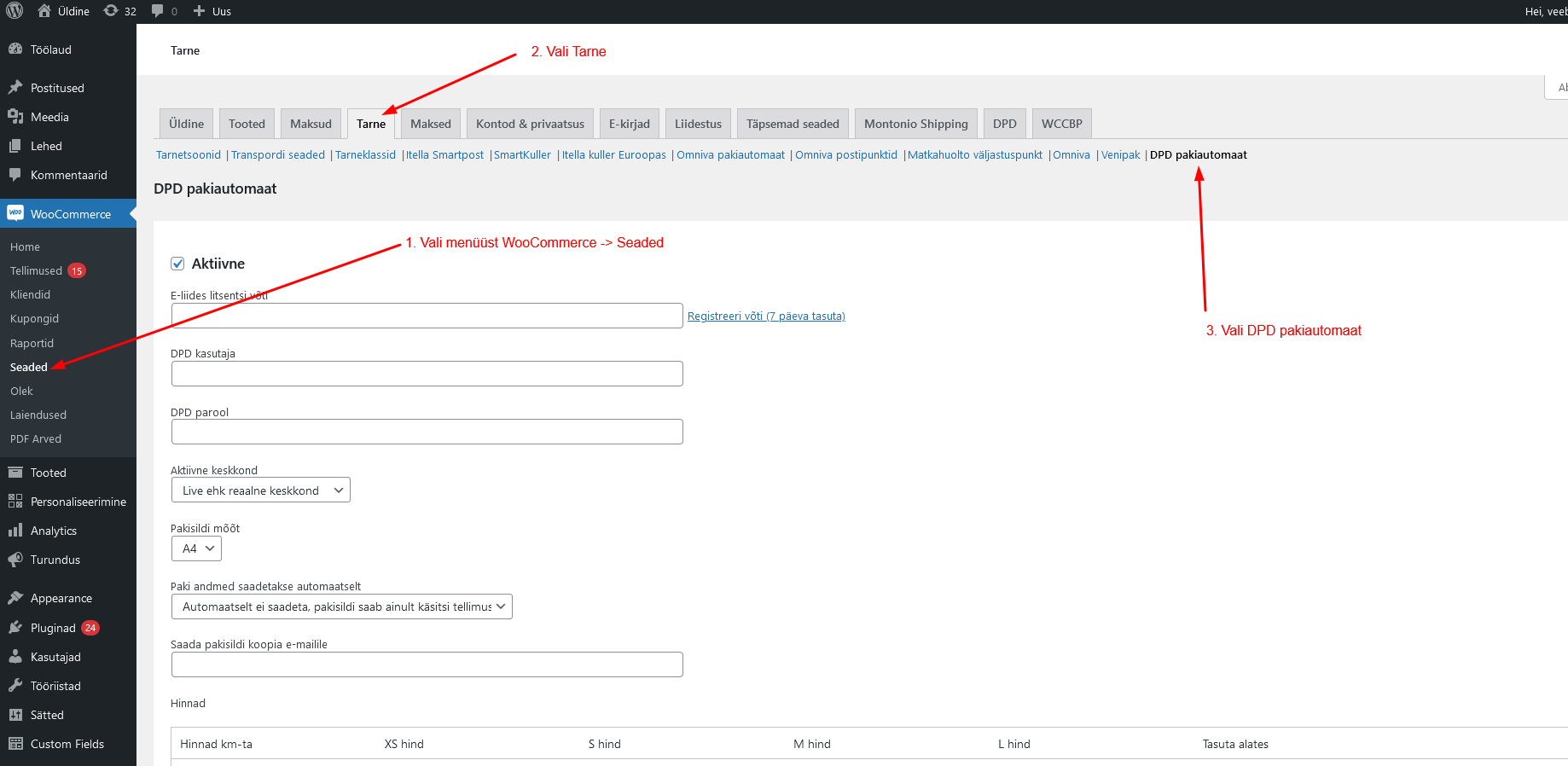The width and height of the screenshot is (1568, 766).
Task: Open Meedia library from sidebar icon
Action: (15, 117)
